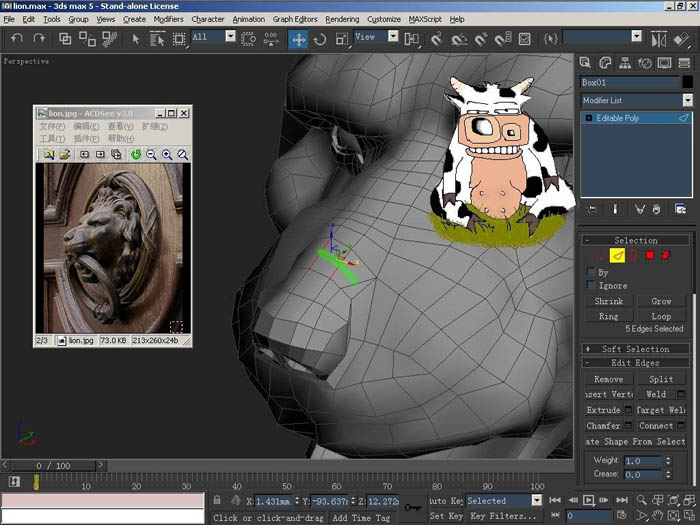Collapse the Selection rollout

(635, 240)
